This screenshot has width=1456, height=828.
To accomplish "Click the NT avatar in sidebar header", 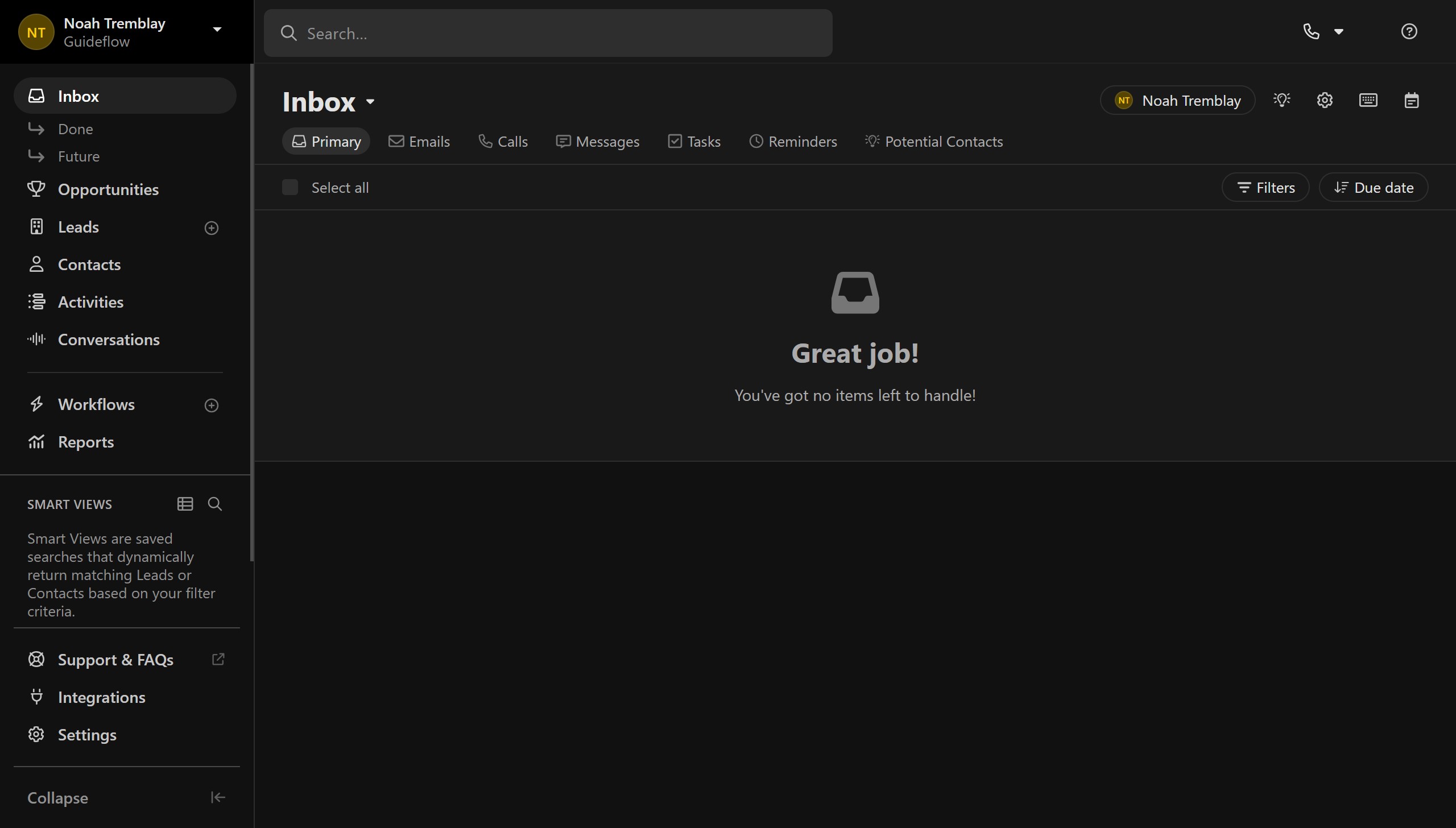I will click(x=36, y=32).
